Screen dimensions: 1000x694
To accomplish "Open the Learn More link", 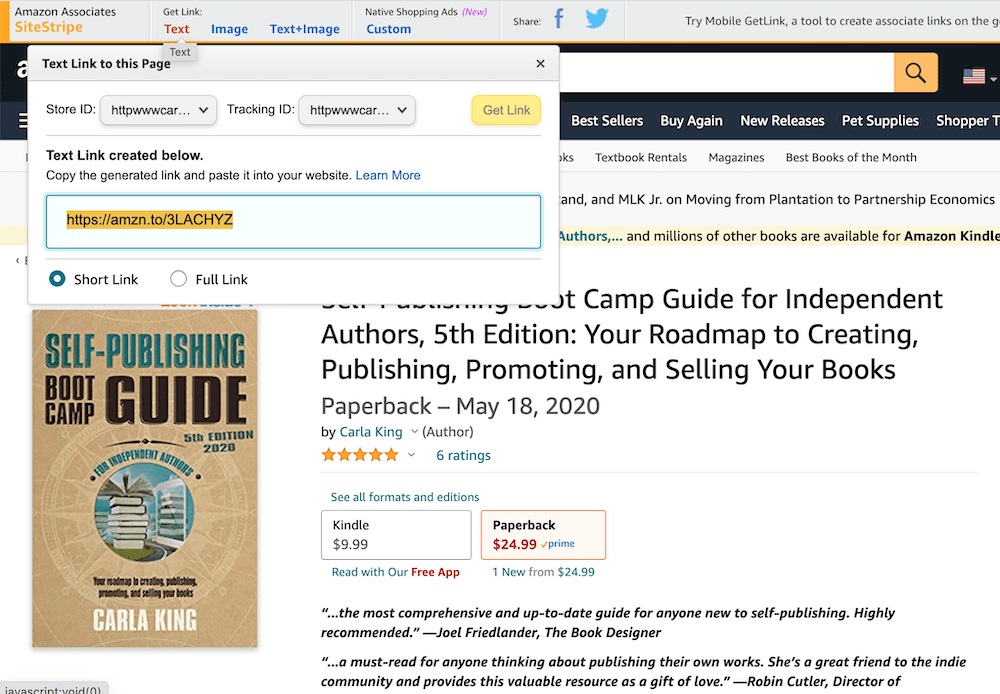I will [388, 175].
